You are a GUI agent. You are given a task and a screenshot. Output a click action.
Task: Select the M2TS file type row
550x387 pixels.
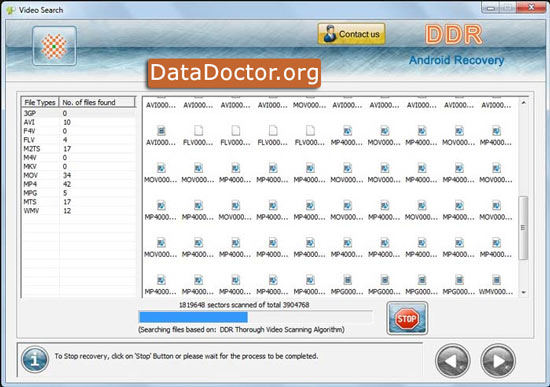pyautogui.click(x=79, y=149)
